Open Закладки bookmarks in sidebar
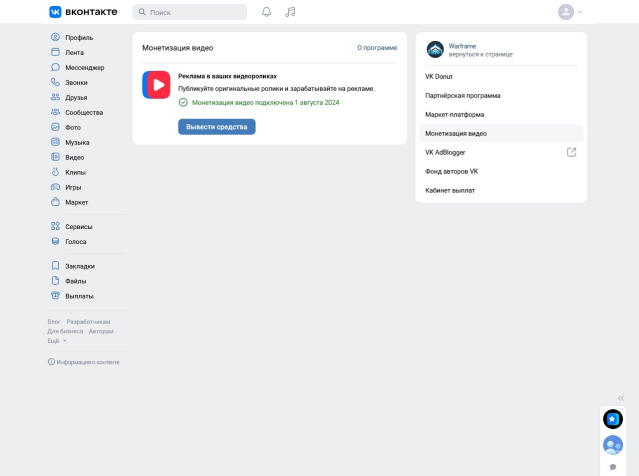The image size is (639, 476). point(79,266)
